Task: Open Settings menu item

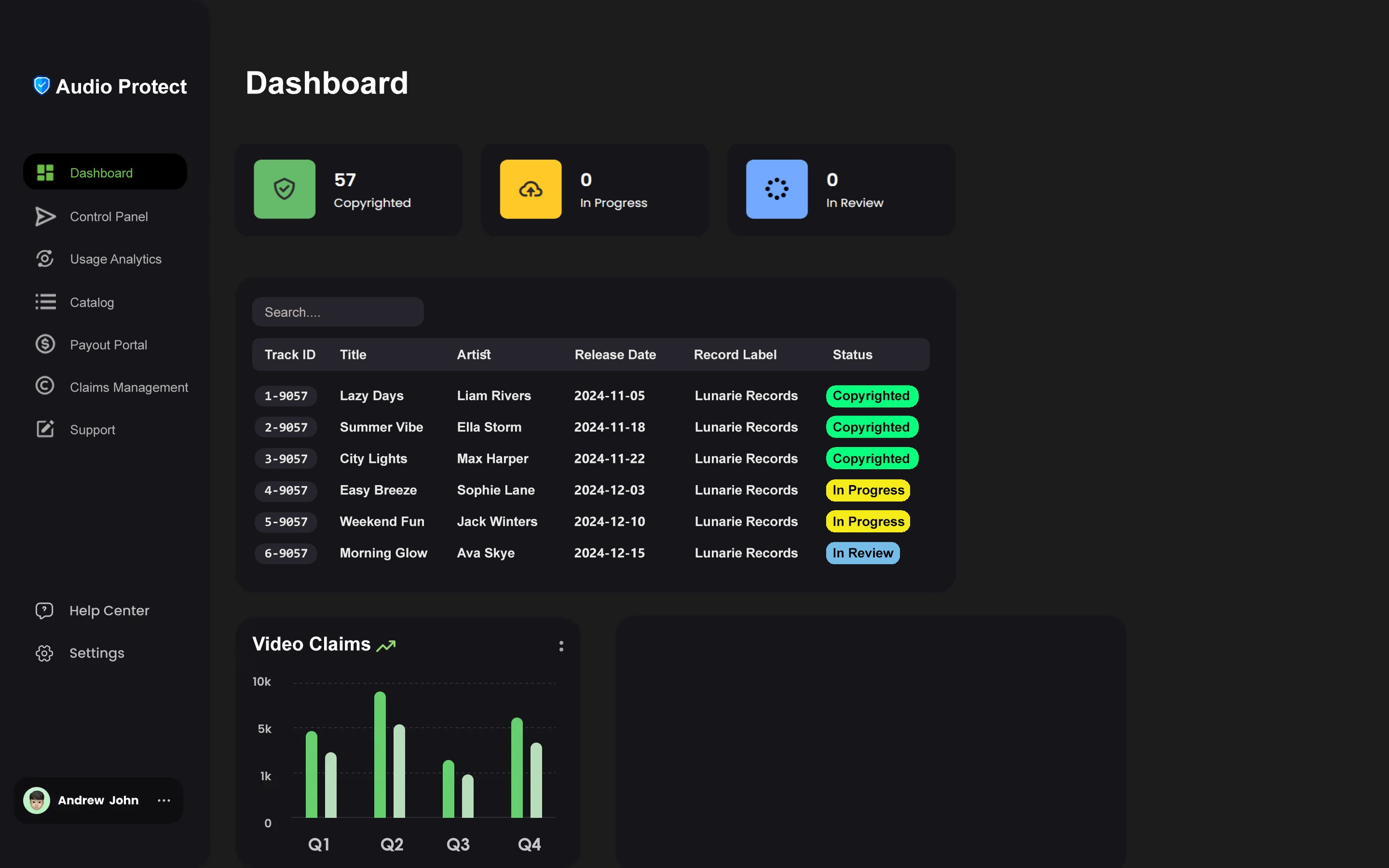Action: click(x=97, y=652)
